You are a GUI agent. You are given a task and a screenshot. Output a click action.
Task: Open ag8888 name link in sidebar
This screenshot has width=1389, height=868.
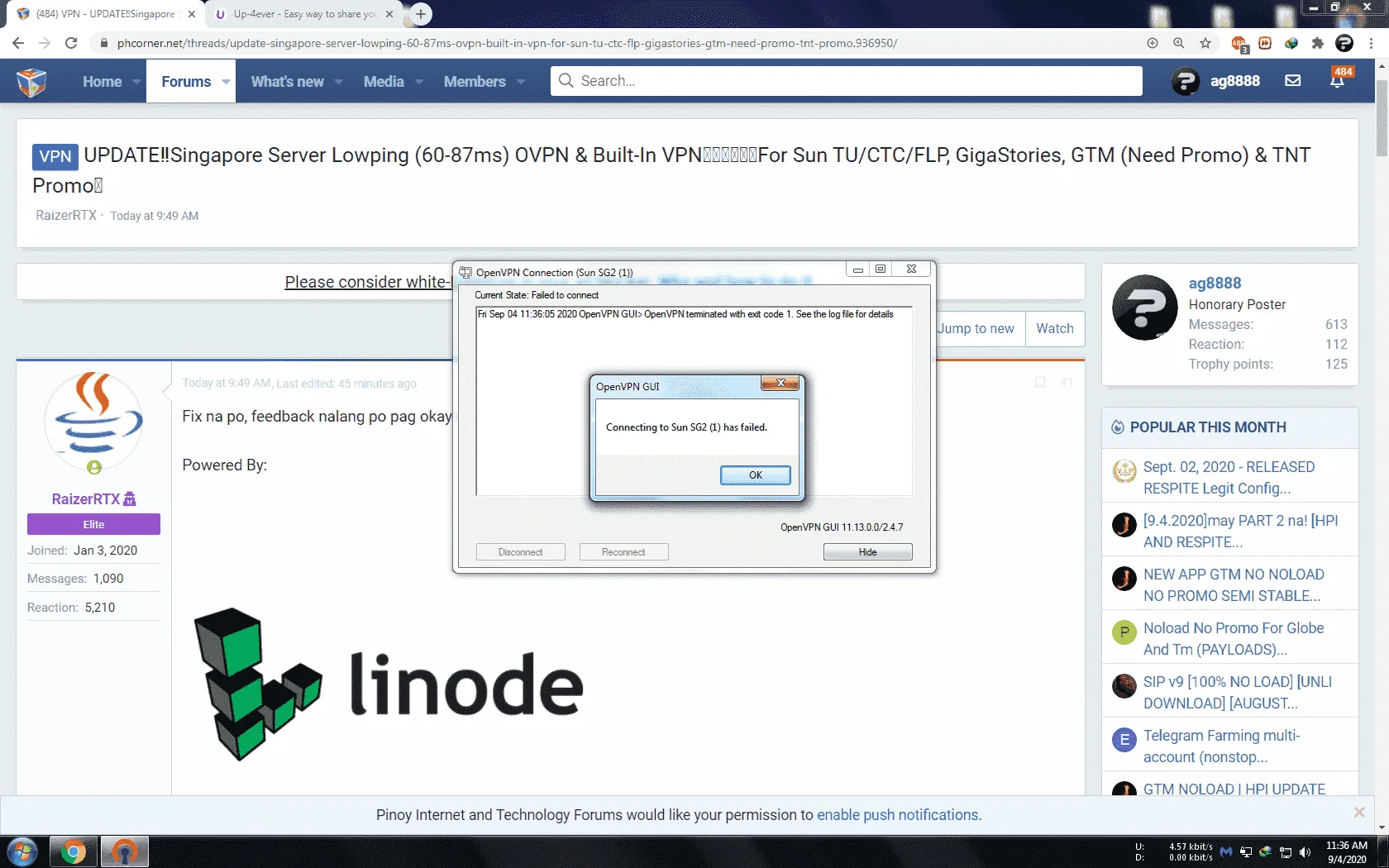point(1215,283)
